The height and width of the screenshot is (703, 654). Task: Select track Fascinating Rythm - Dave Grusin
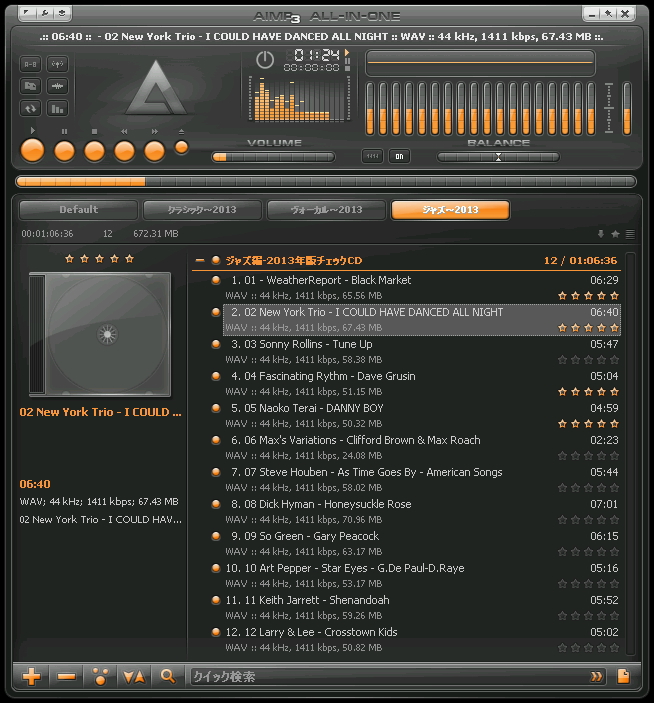[x=421, y=383]
